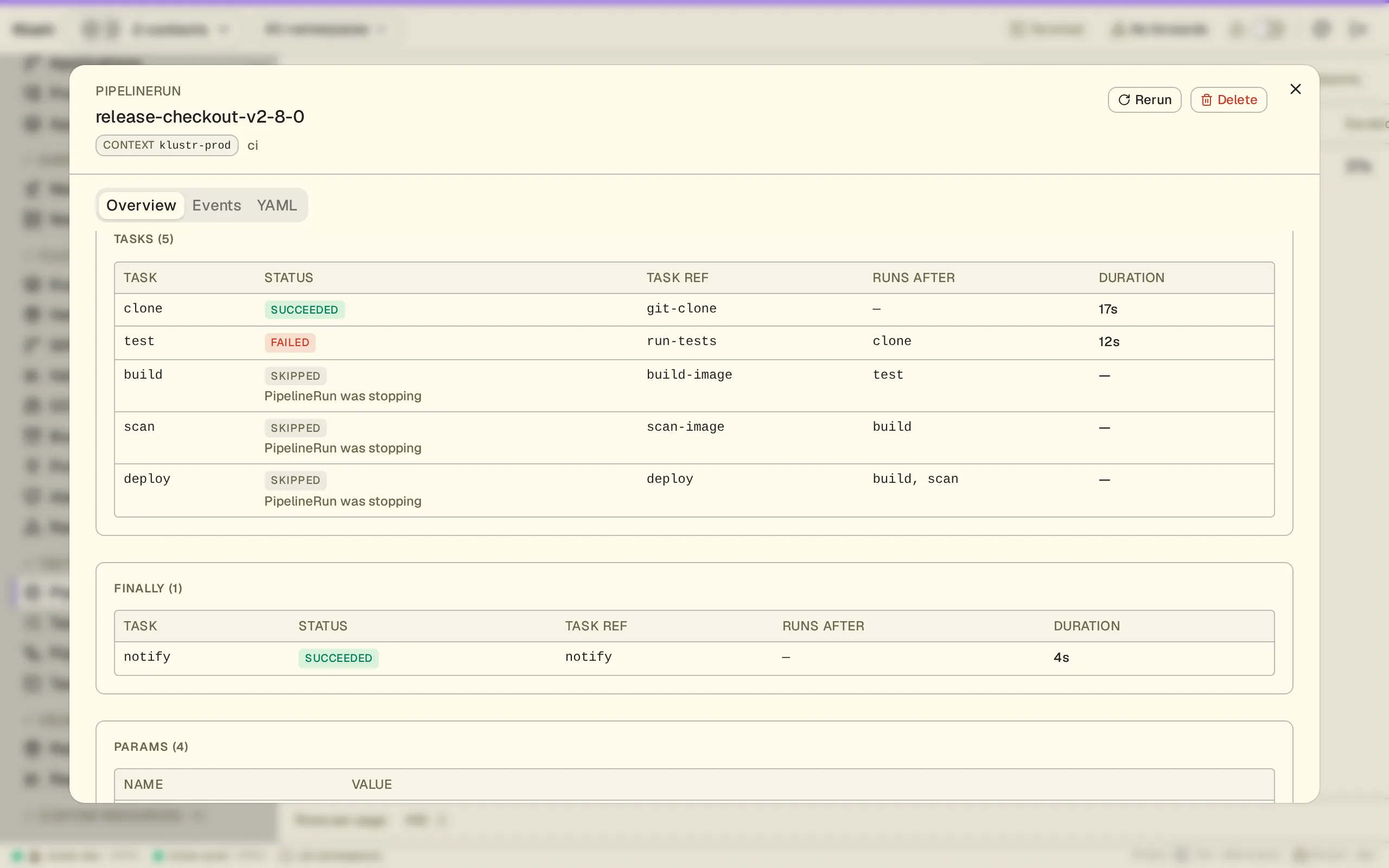Screen dimensions: 1389x868
Task: Delete the PipelineRun
Action: (1228, 100)
